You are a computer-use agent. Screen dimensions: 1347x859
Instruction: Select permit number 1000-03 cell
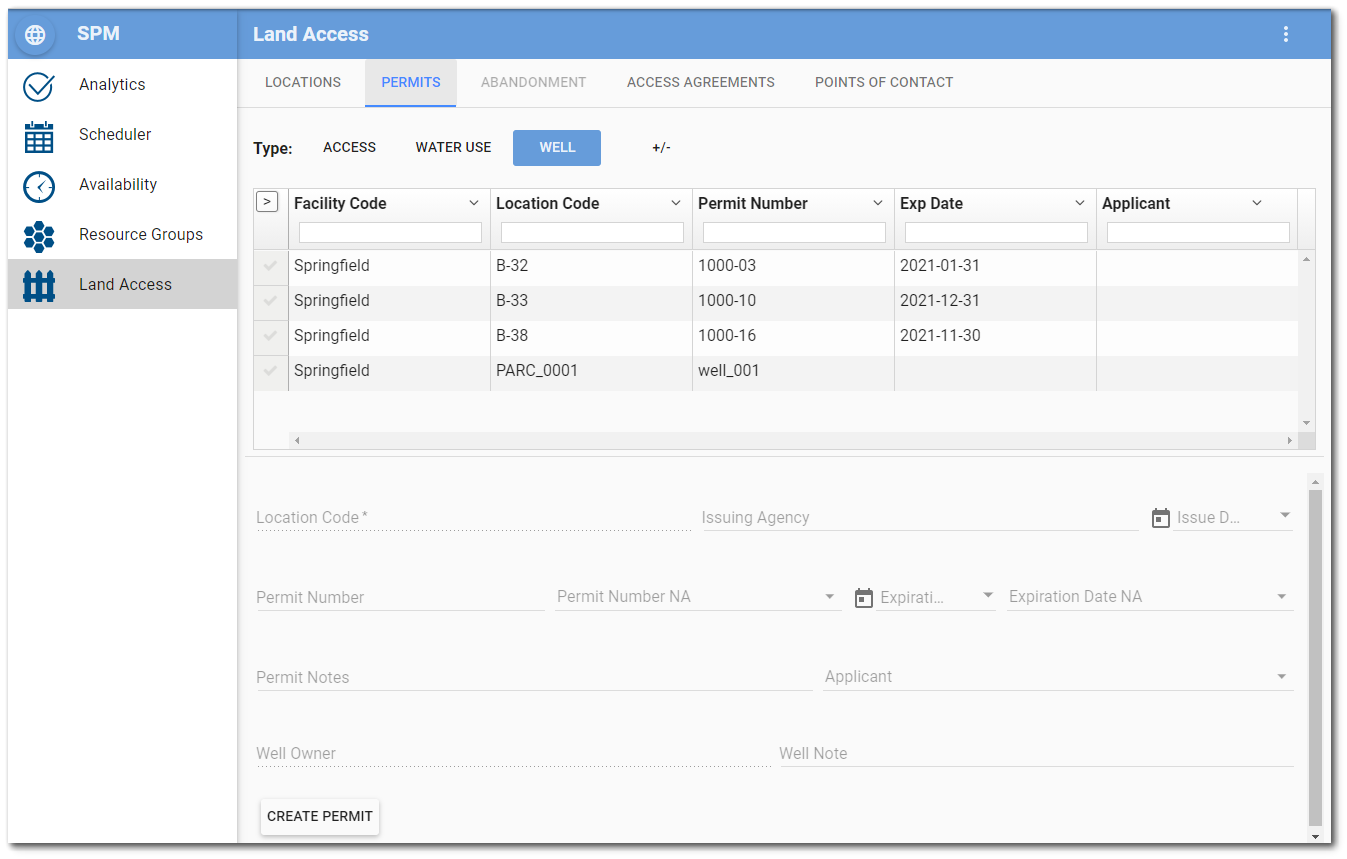tap(794, 266)
